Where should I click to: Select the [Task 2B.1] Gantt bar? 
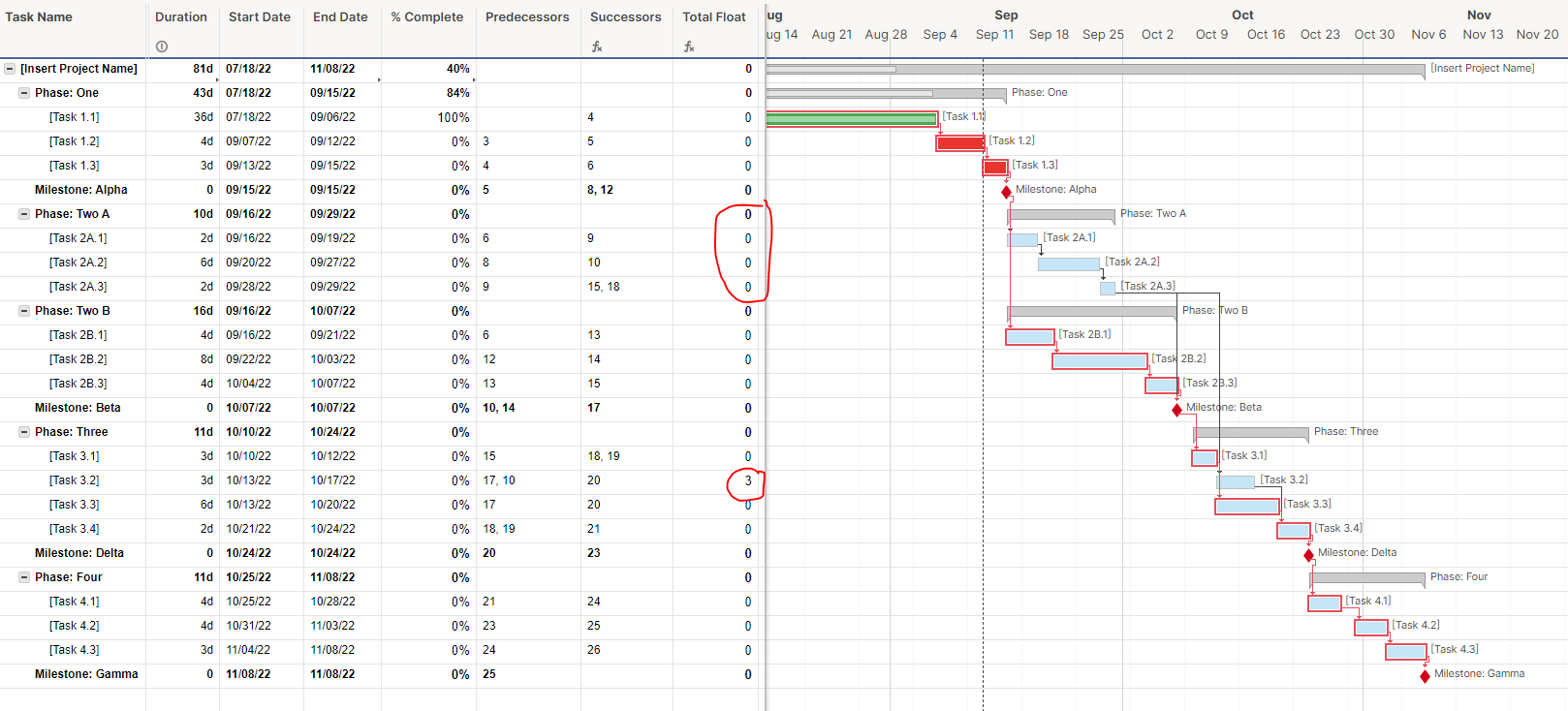[1030, 337]
